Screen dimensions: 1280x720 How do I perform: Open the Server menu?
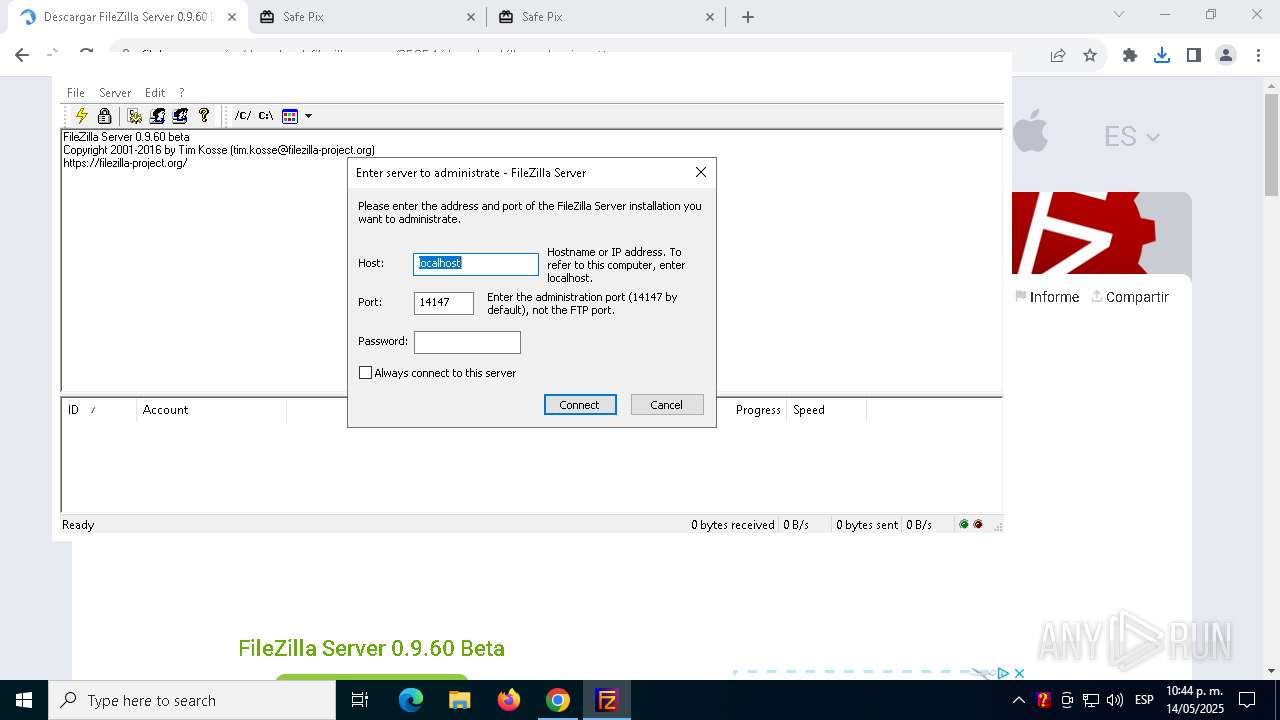pyautogui.click(x=115, y=92)
